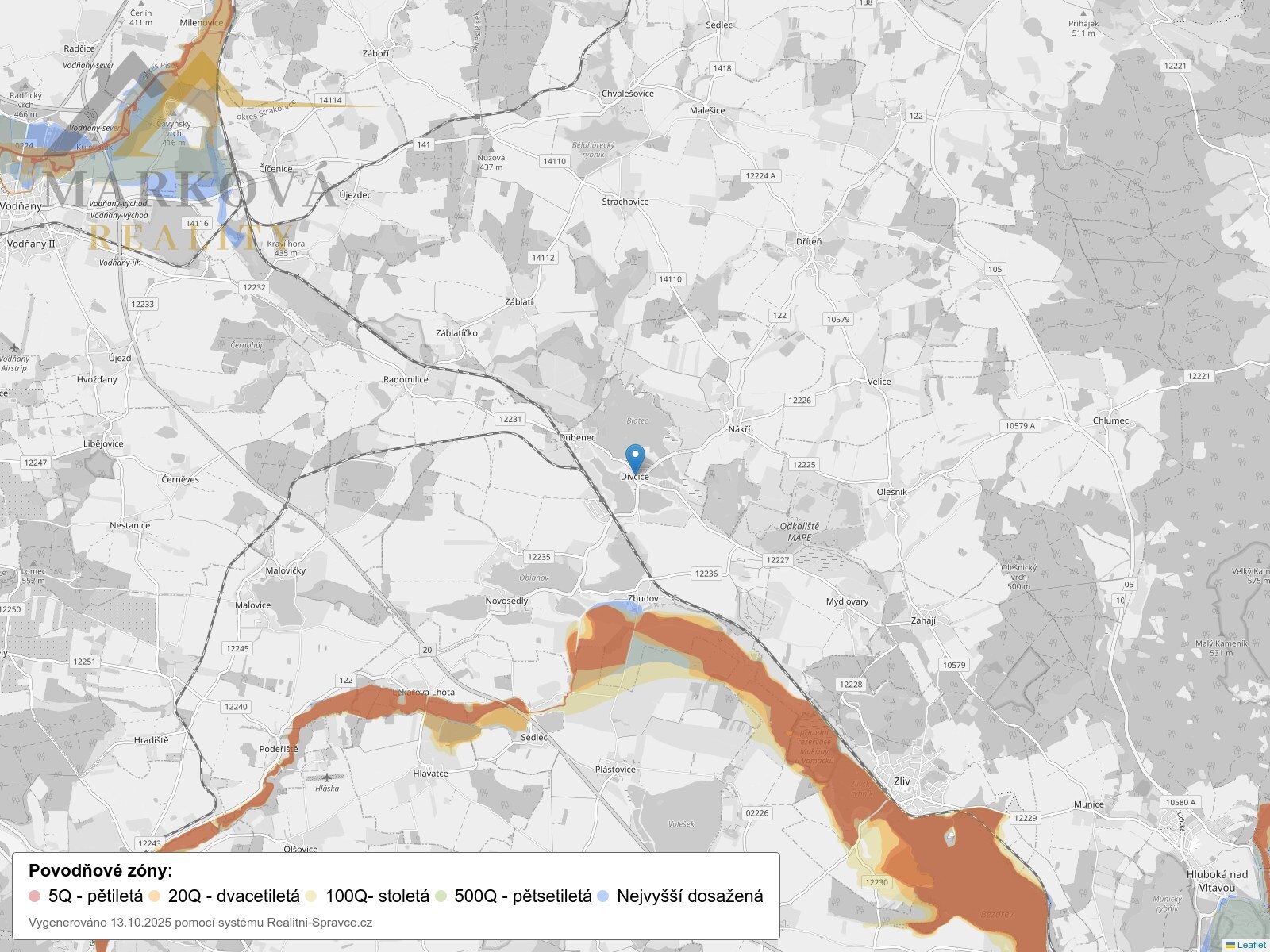Click the road 20 shield near Malovice
Image resolution: width=1270 pixels, height=952 pixels.
coord(427,650)
